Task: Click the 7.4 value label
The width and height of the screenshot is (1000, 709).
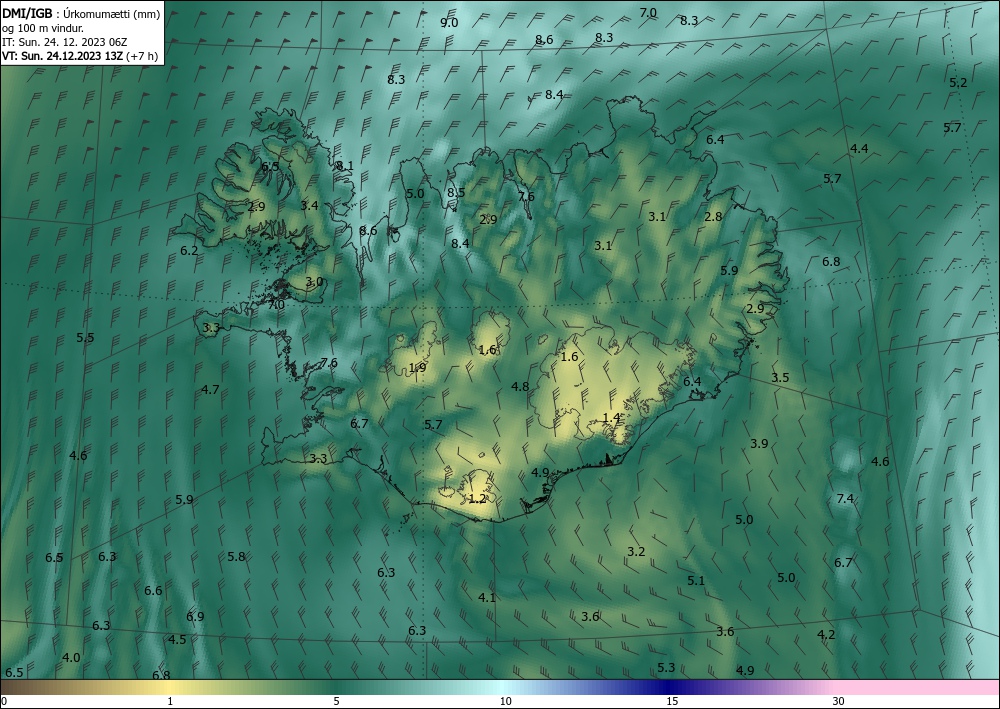Action: [x=845, y=499]
